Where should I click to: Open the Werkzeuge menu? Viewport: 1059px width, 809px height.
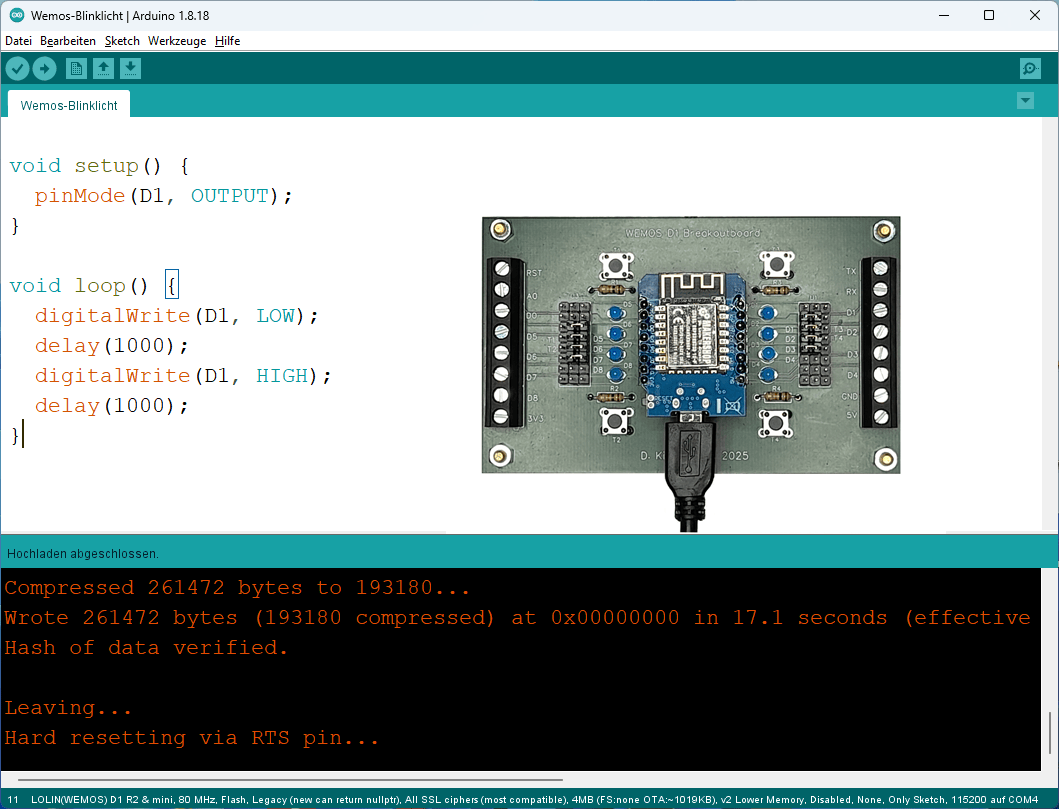tap(177, 41)
